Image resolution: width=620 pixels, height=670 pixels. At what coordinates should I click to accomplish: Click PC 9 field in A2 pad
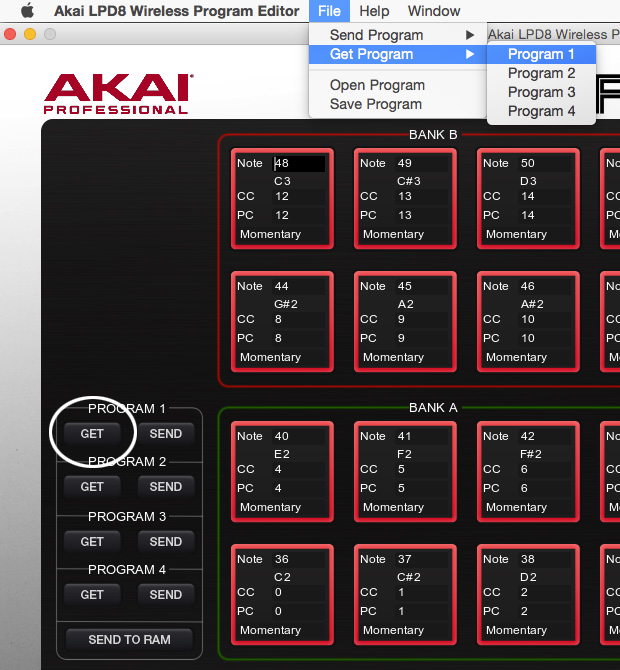point(422,338)
